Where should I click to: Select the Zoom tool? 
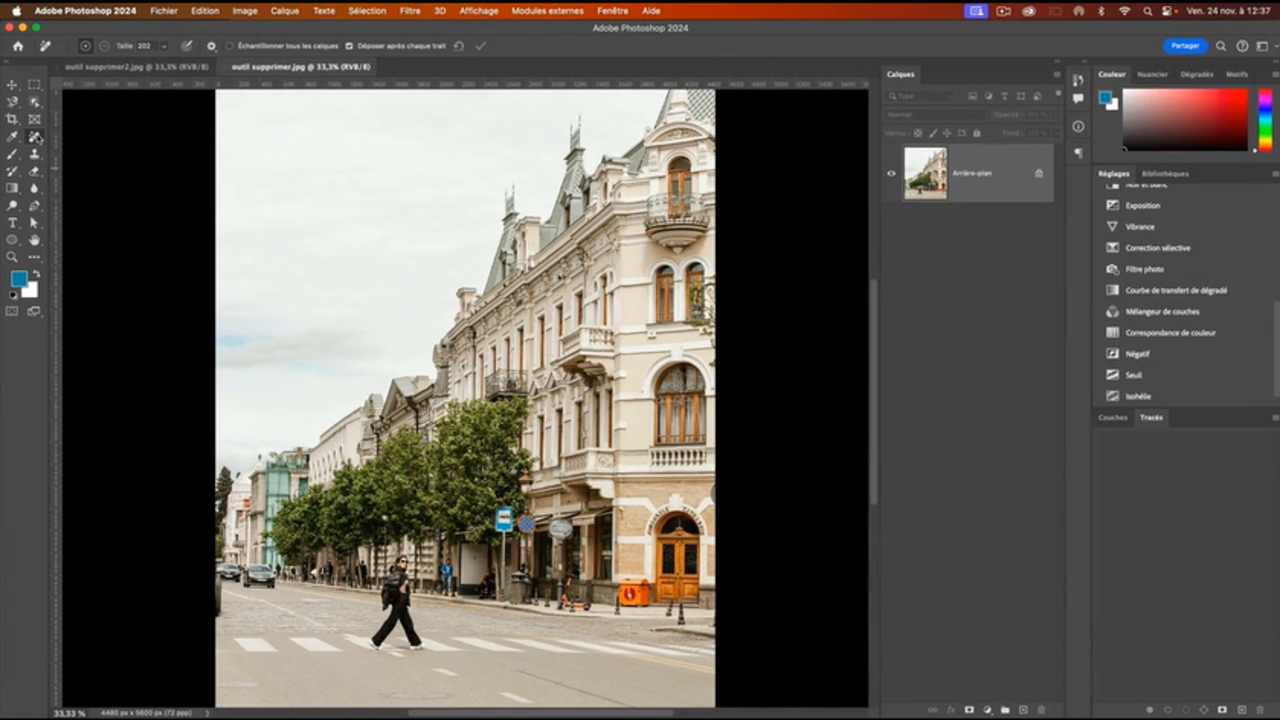[x=12, y=257]
